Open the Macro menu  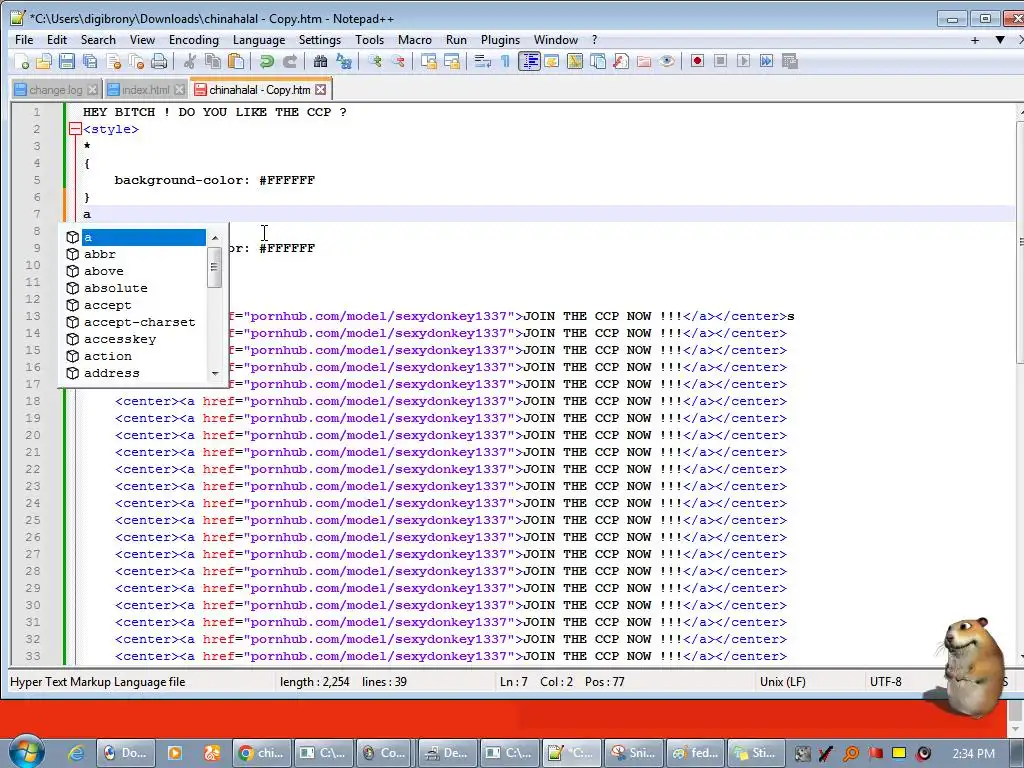click(x=415, y=40)
